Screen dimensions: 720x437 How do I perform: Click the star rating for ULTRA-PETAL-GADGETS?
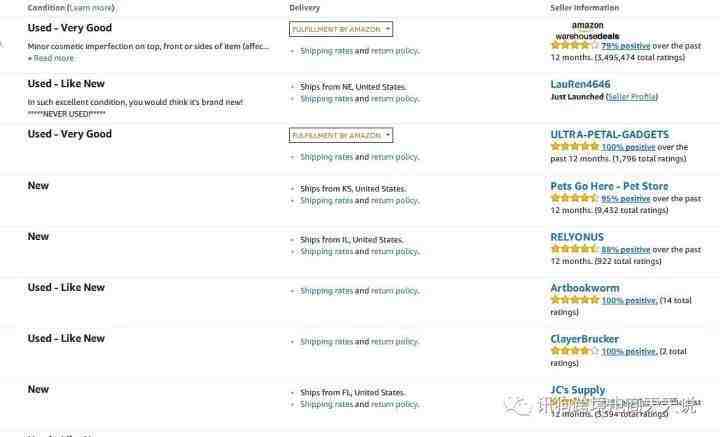[574, 147]
